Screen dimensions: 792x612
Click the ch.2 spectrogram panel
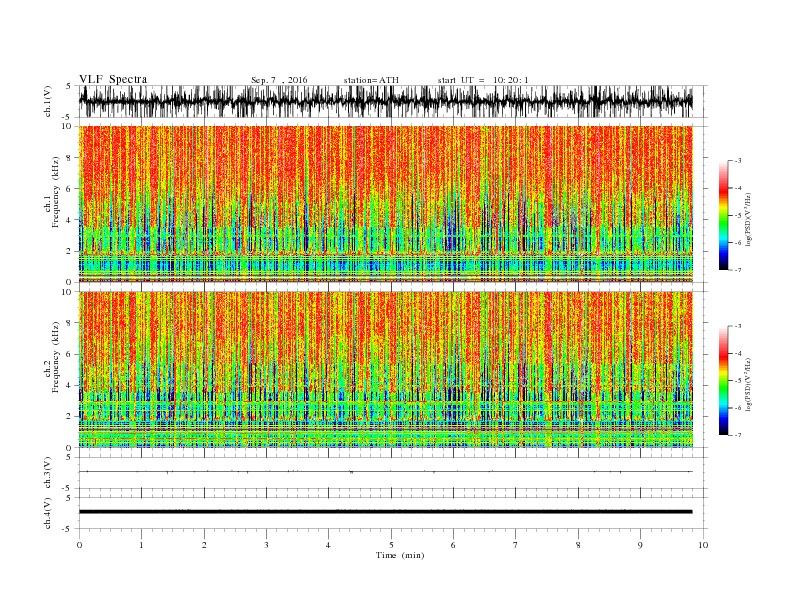click(386, 369)
